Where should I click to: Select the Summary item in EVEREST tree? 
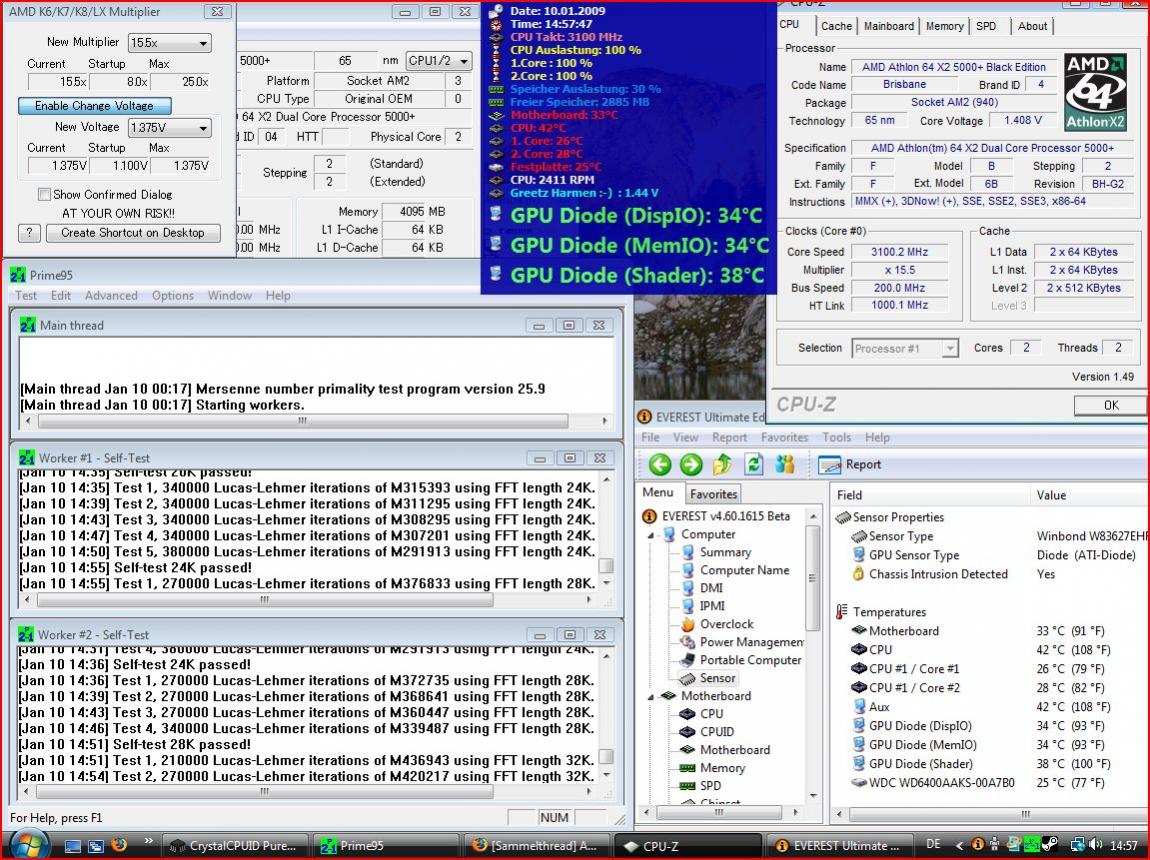tap(725, 552)
